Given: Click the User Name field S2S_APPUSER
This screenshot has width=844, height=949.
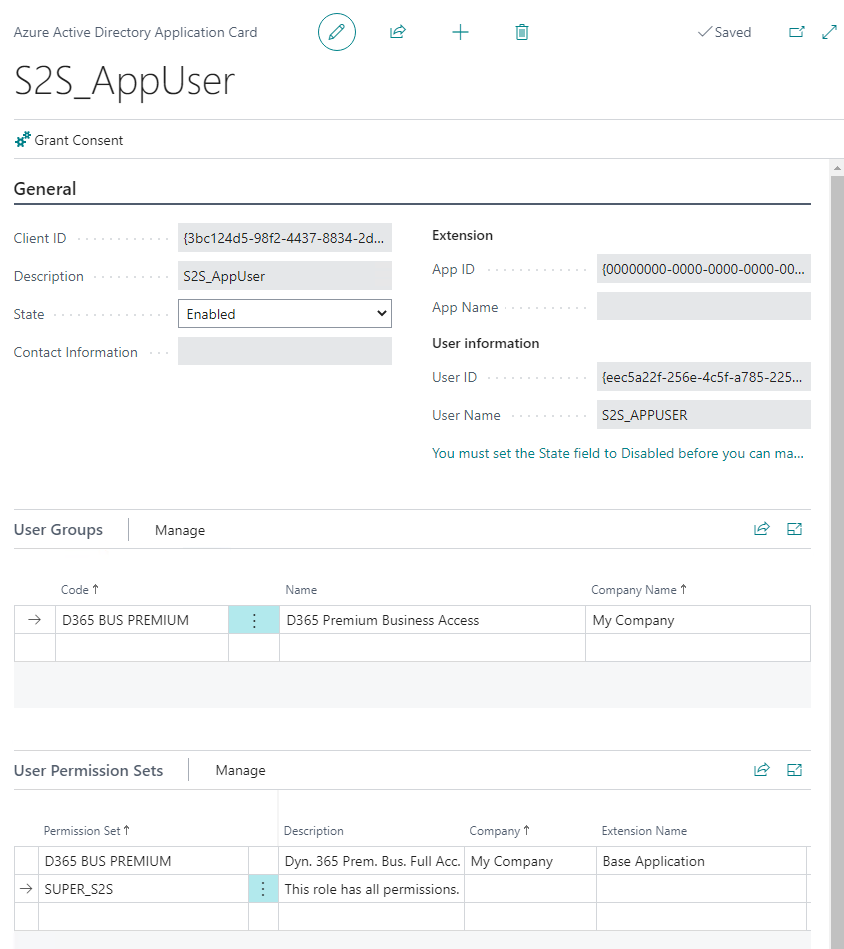Looking at the screenshot, I should click(704, 415).
